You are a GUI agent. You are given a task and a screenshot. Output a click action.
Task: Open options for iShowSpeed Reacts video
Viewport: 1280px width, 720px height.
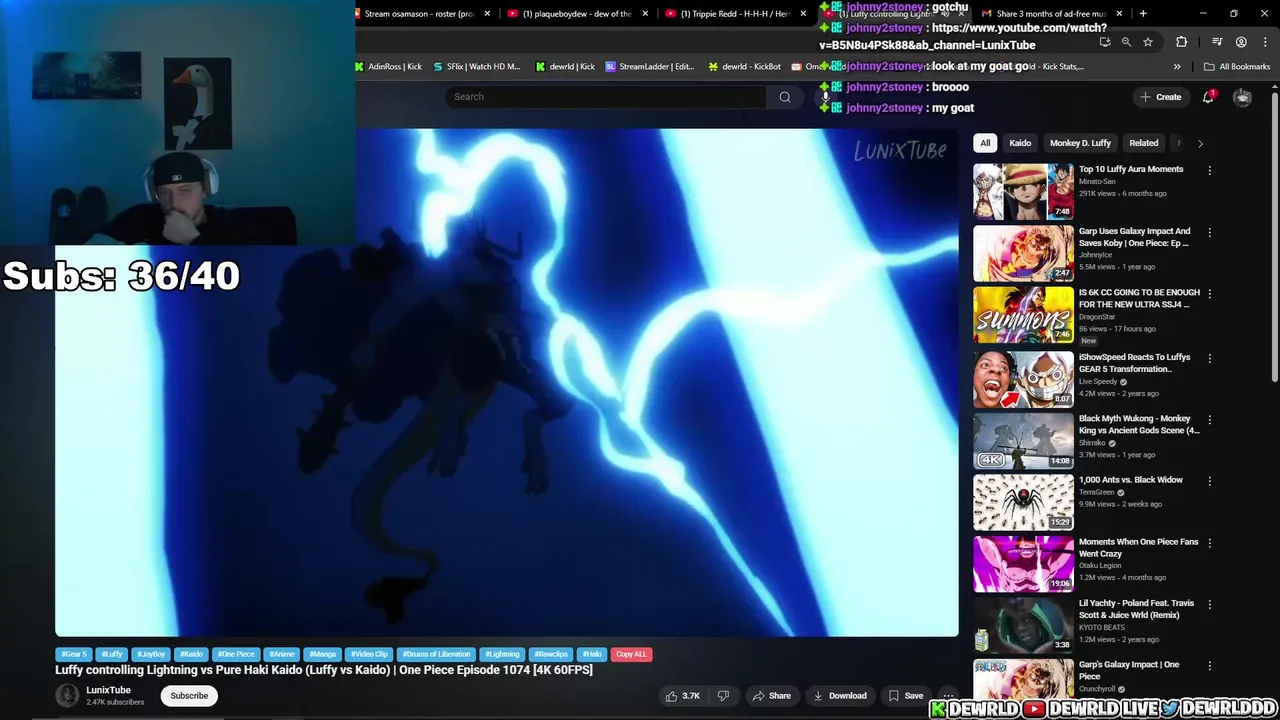click(1209, 358)
